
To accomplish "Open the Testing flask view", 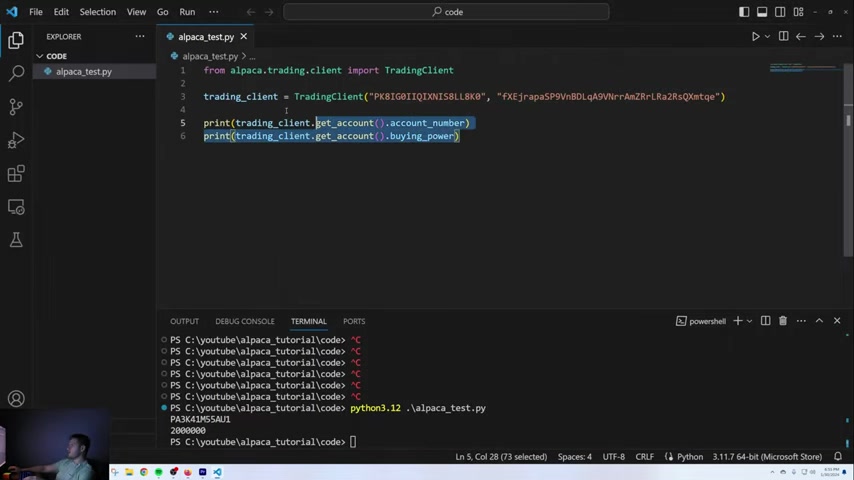I will tap(16, 240).
